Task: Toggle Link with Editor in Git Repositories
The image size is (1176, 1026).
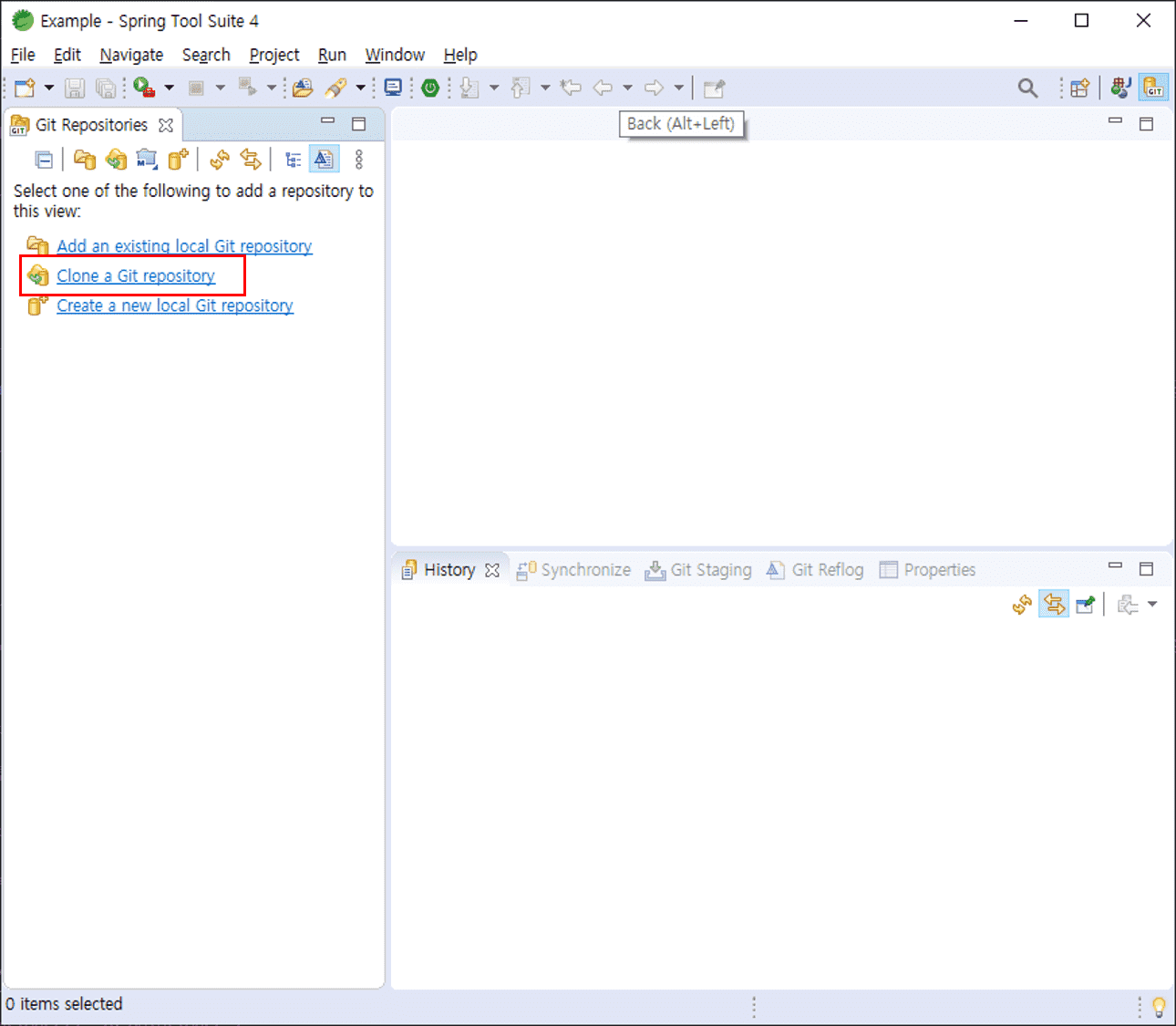Action: (x=251, y=160)
